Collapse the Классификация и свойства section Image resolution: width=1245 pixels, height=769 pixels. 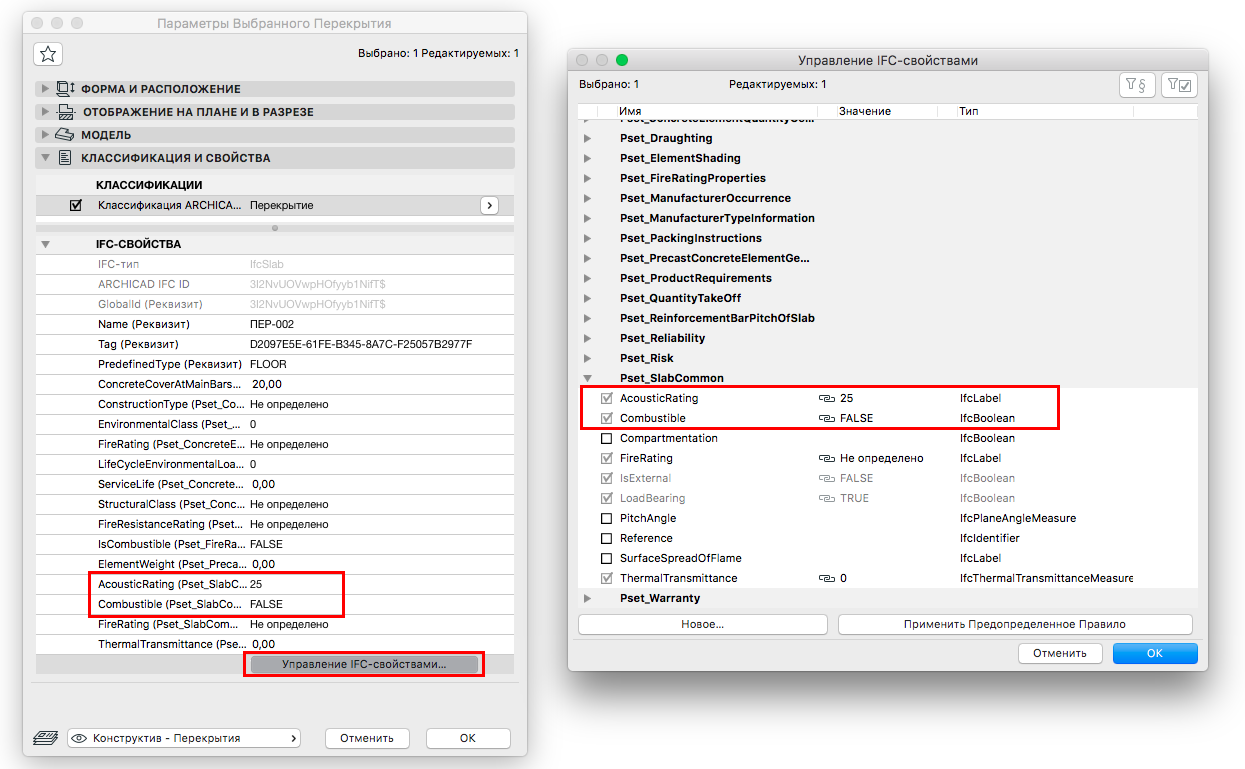(45, 158)
